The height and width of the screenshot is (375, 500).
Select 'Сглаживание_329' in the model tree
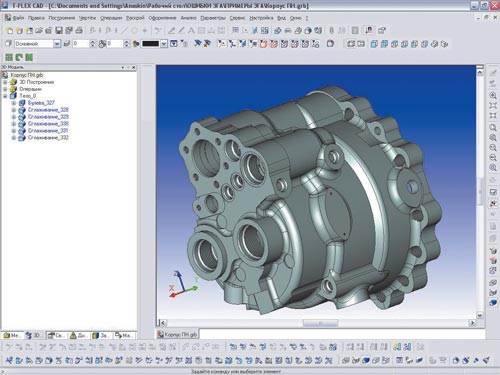[x=48, y=117]
